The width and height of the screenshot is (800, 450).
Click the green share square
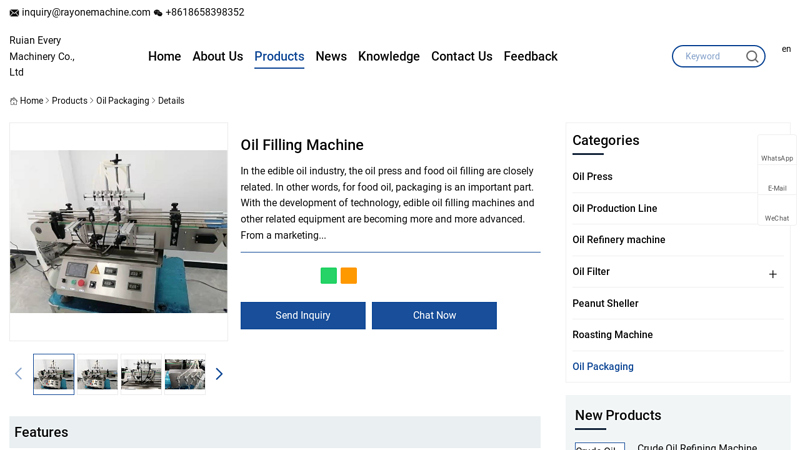coord(329,276)
